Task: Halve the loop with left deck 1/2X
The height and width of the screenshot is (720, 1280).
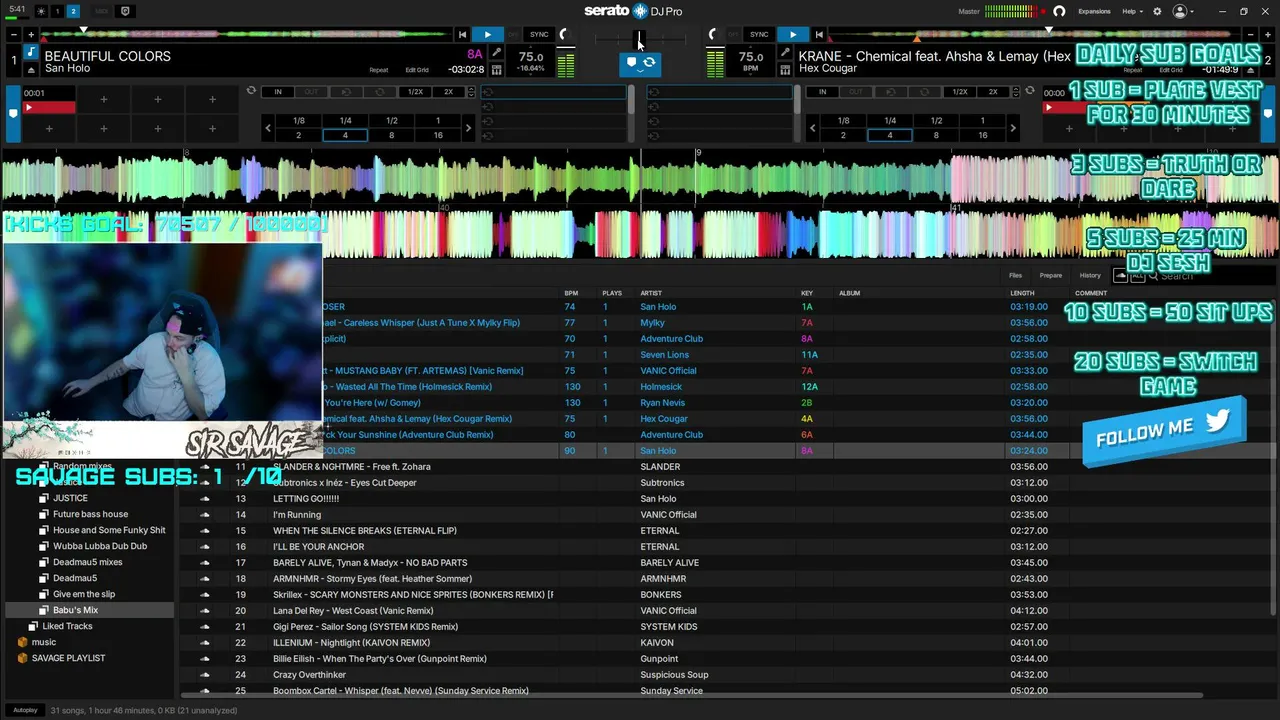Action: click(415, 92)
